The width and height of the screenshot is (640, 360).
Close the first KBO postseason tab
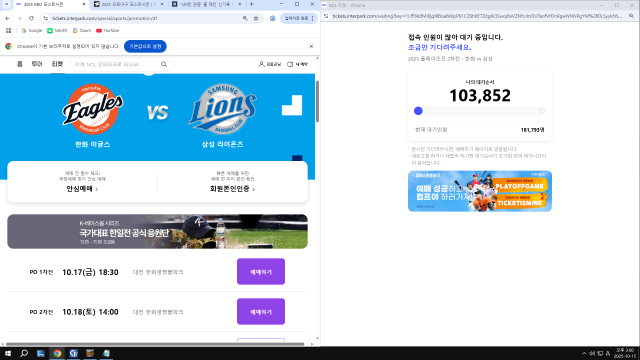(84, 4)
